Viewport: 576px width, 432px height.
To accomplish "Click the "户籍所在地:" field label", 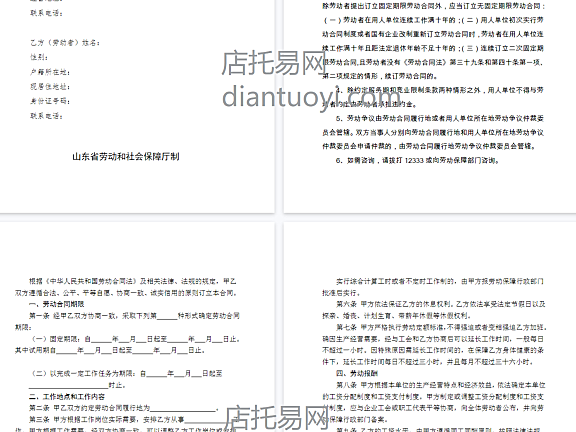I will [x=50, y=72].
